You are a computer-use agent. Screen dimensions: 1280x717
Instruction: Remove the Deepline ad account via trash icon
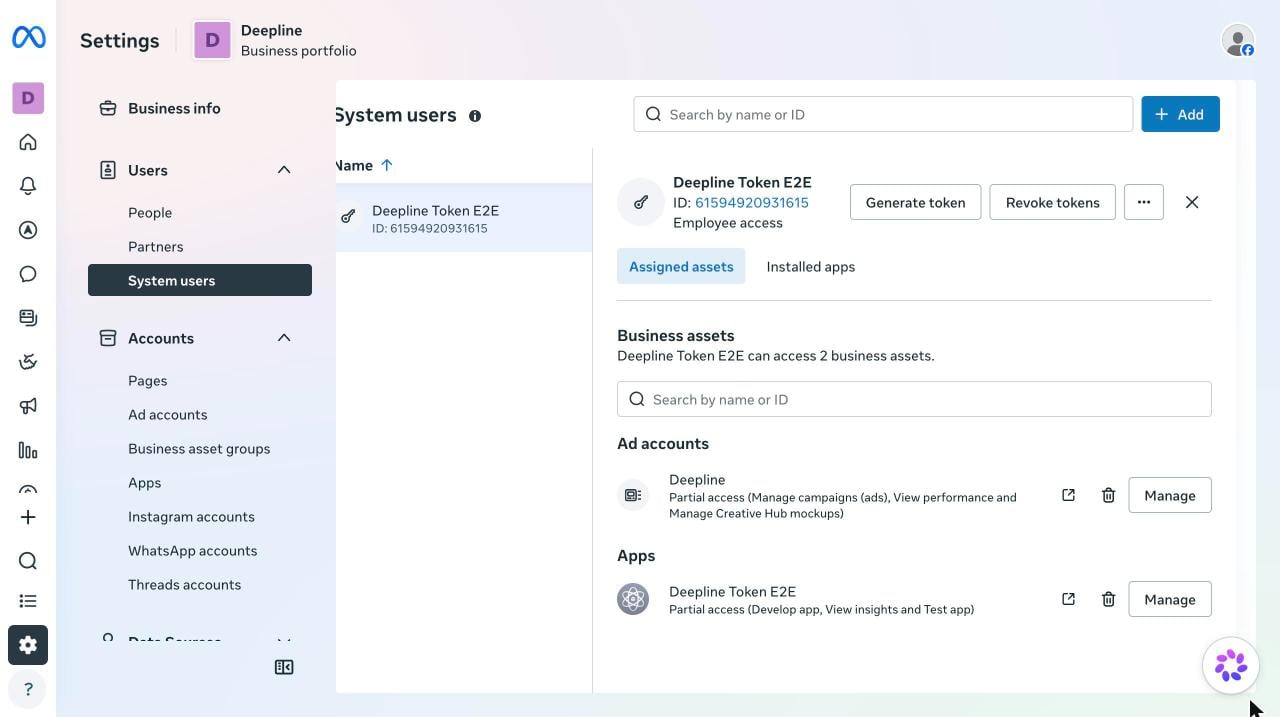pyautogui.click(x=1108, y=495)
